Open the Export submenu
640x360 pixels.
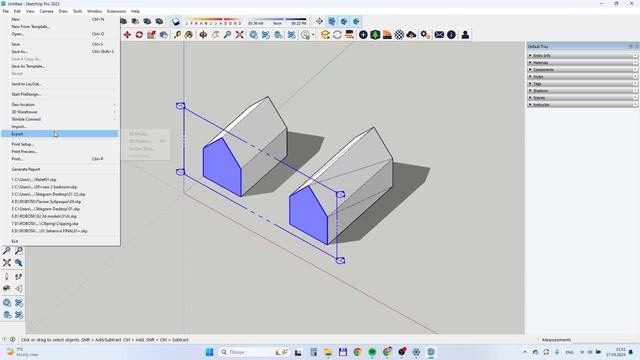tap(60, 134)
